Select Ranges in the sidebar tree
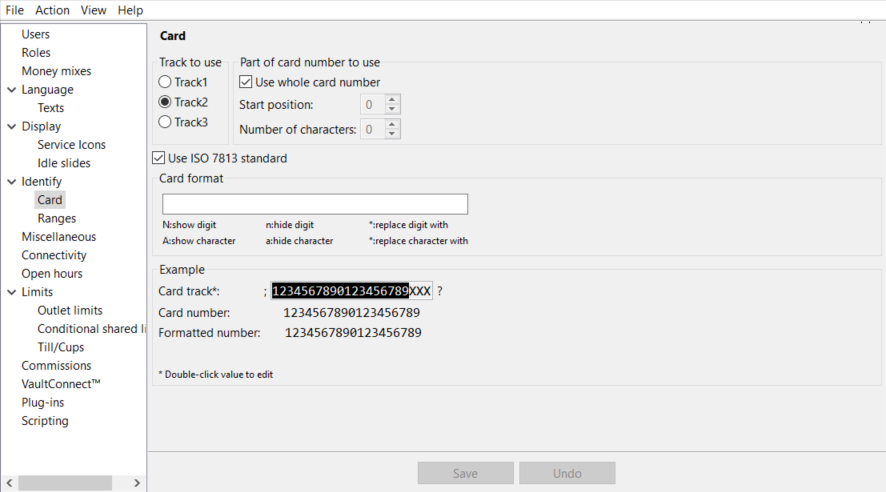 (x=57, y=218)
